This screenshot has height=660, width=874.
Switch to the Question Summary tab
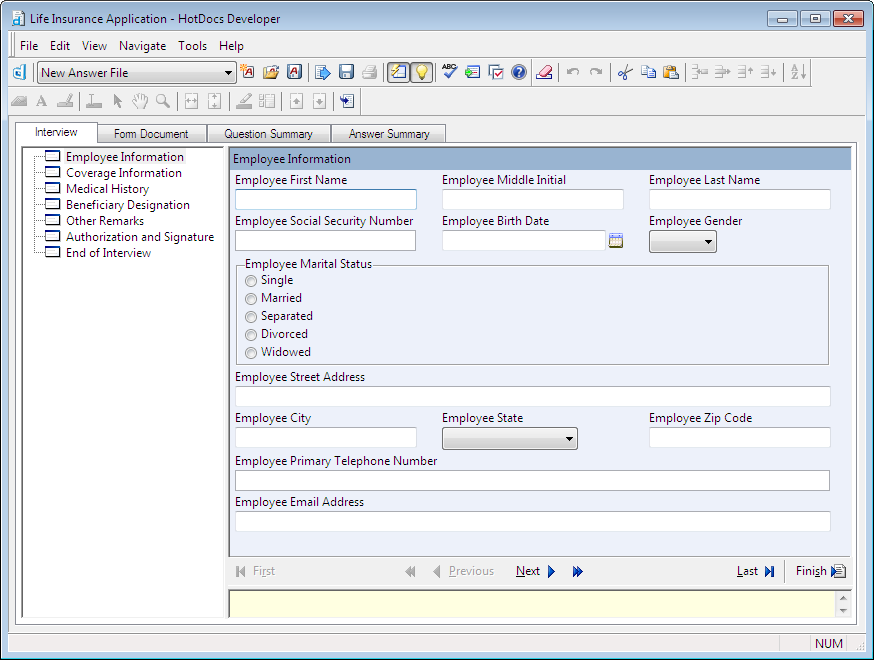click(269, 134)
